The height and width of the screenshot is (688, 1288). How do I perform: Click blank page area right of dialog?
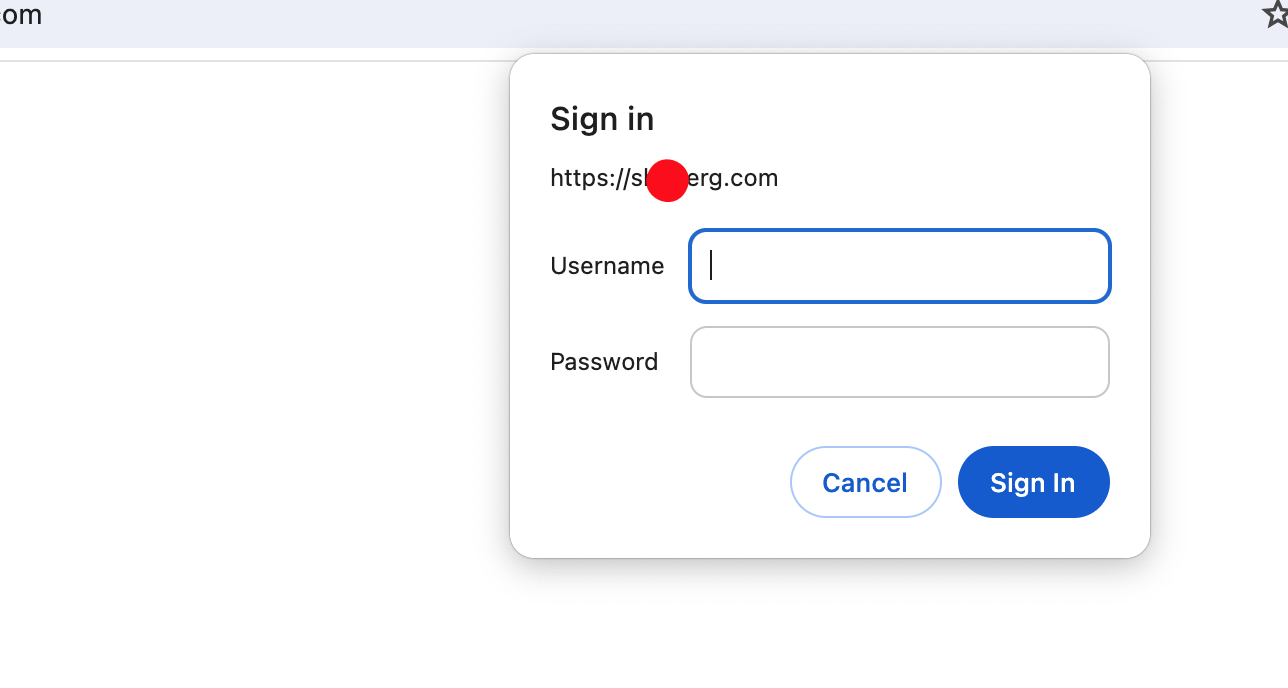[1220, 350]
